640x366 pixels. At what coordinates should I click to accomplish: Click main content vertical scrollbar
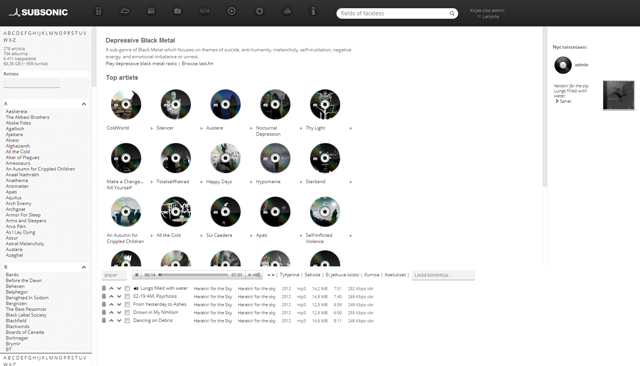click(544, 107)
